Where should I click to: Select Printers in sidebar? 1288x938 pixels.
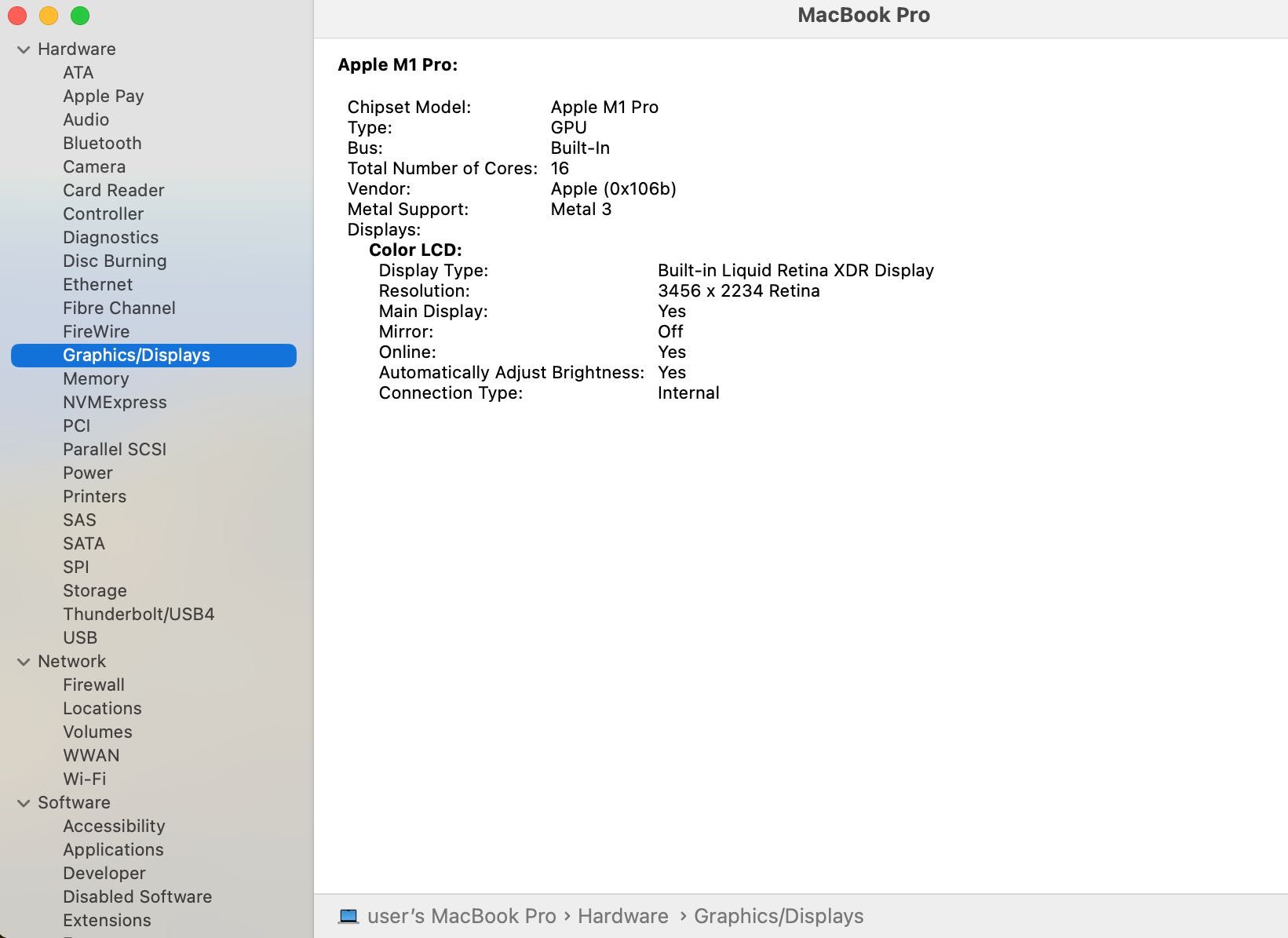(95, 496)
